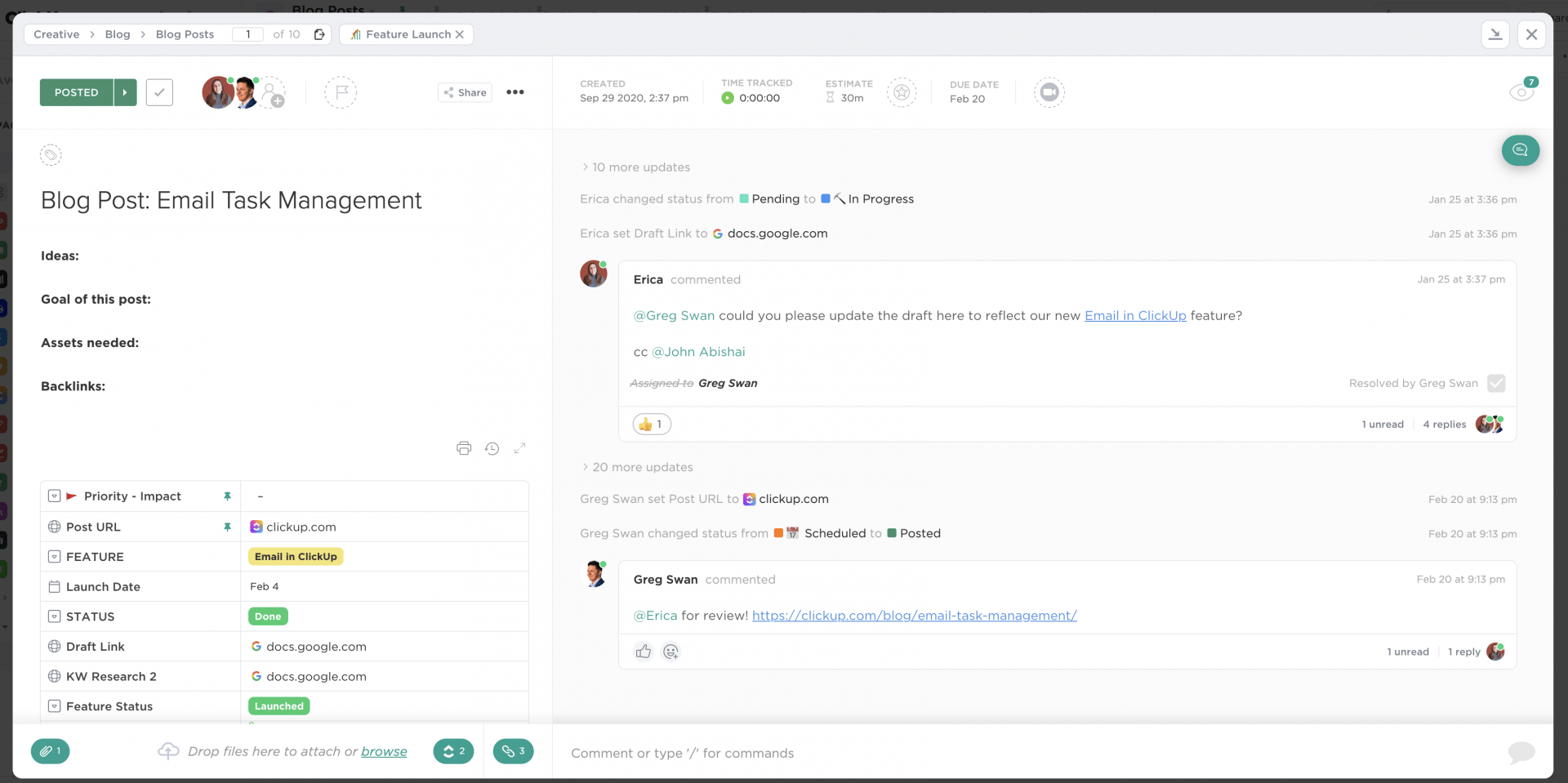1568x783 pixels.
Task: Click thumbs-up on Greg Swan's comment
Action: pos(644,652)
